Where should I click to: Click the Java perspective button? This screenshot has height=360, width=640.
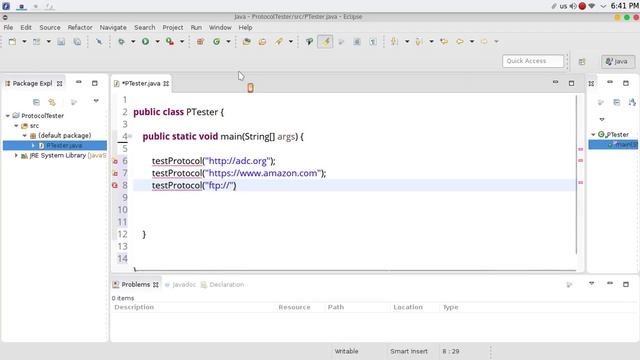618,62
